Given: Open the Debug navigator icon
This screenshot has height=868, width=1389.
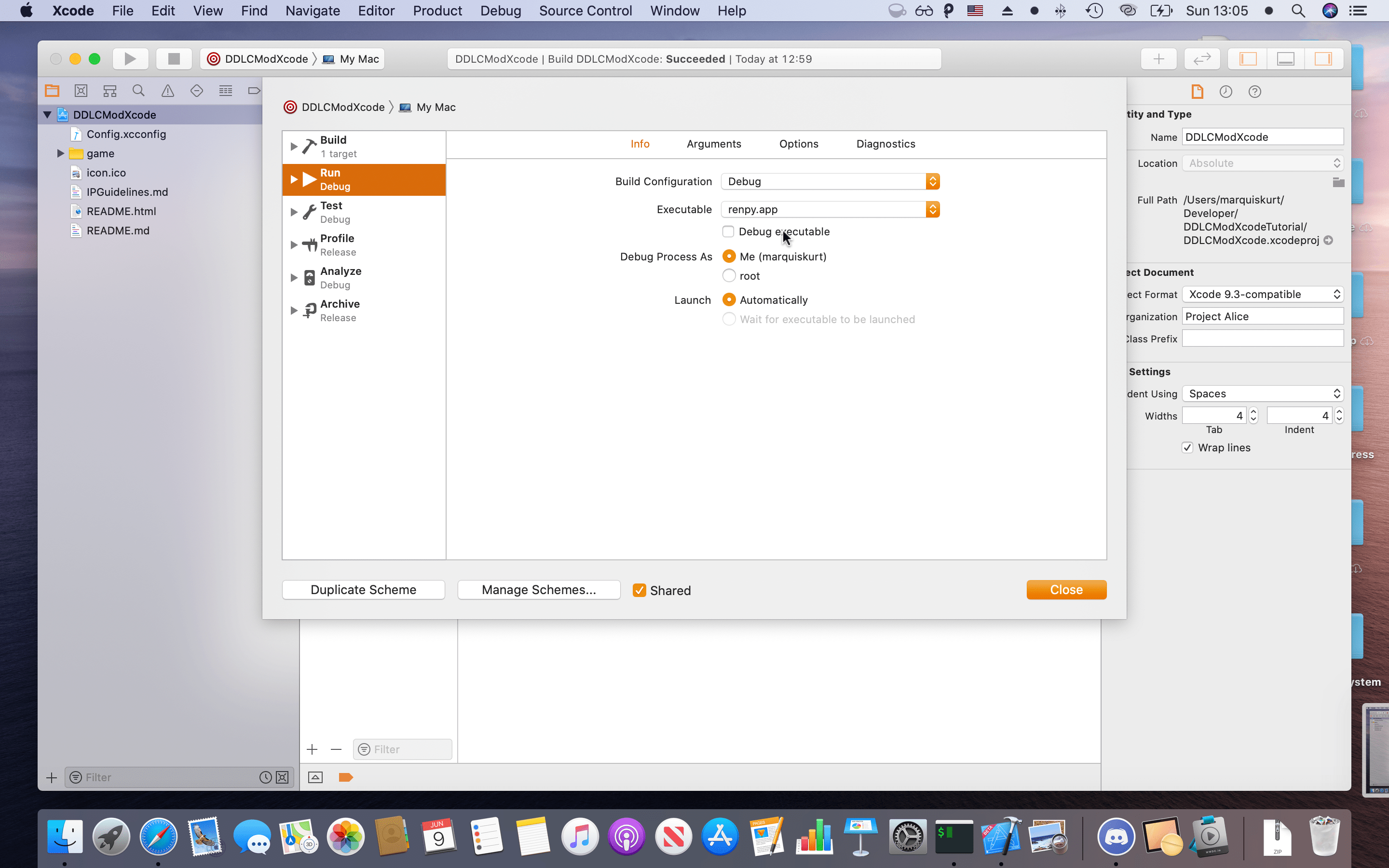Looking at the screenshot, I should pyautogui.click(x=226, y=91).
